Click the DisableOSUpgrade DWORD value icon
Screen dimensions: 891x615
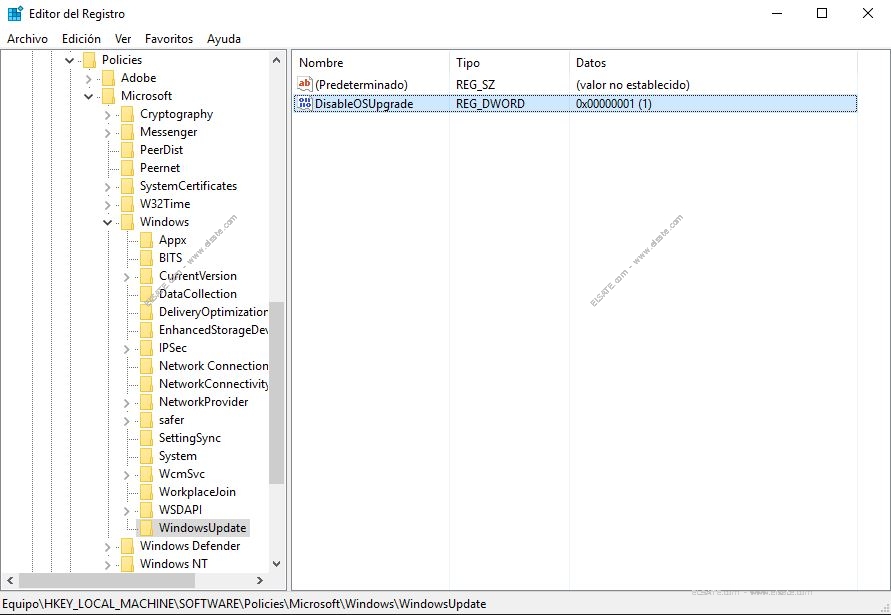click(x=305, y=103)
